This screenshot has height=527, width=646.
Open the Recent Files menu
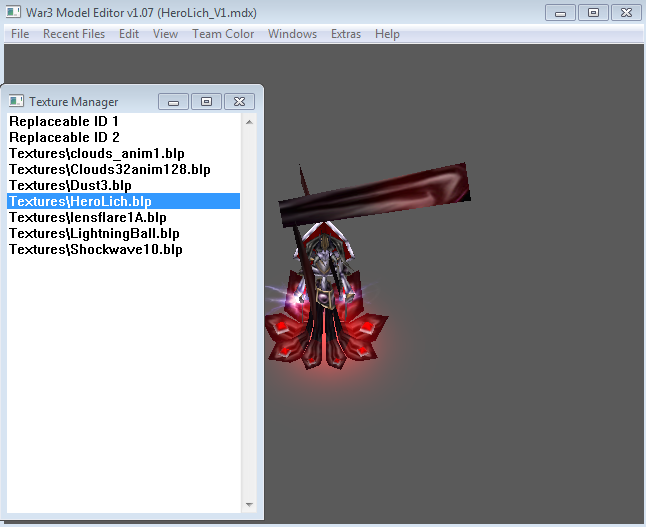[x=74, y=34]
